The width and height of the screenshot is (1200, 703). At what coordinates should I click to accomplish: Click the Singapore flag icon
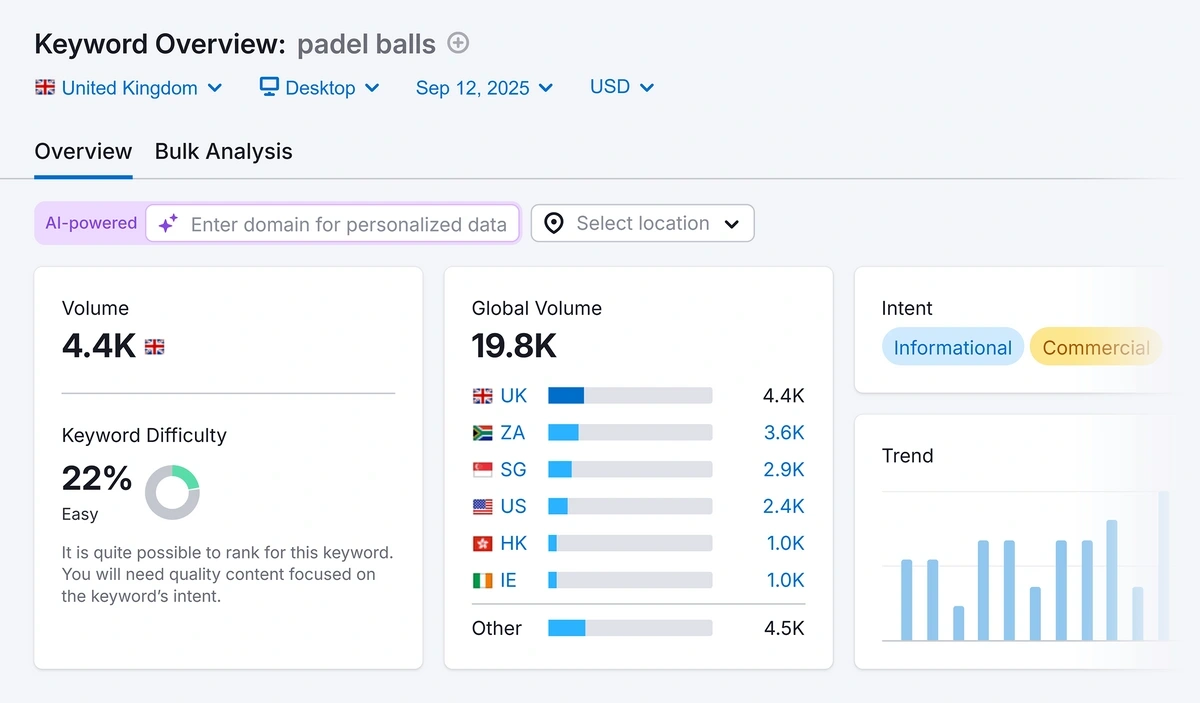pos(483,470)
